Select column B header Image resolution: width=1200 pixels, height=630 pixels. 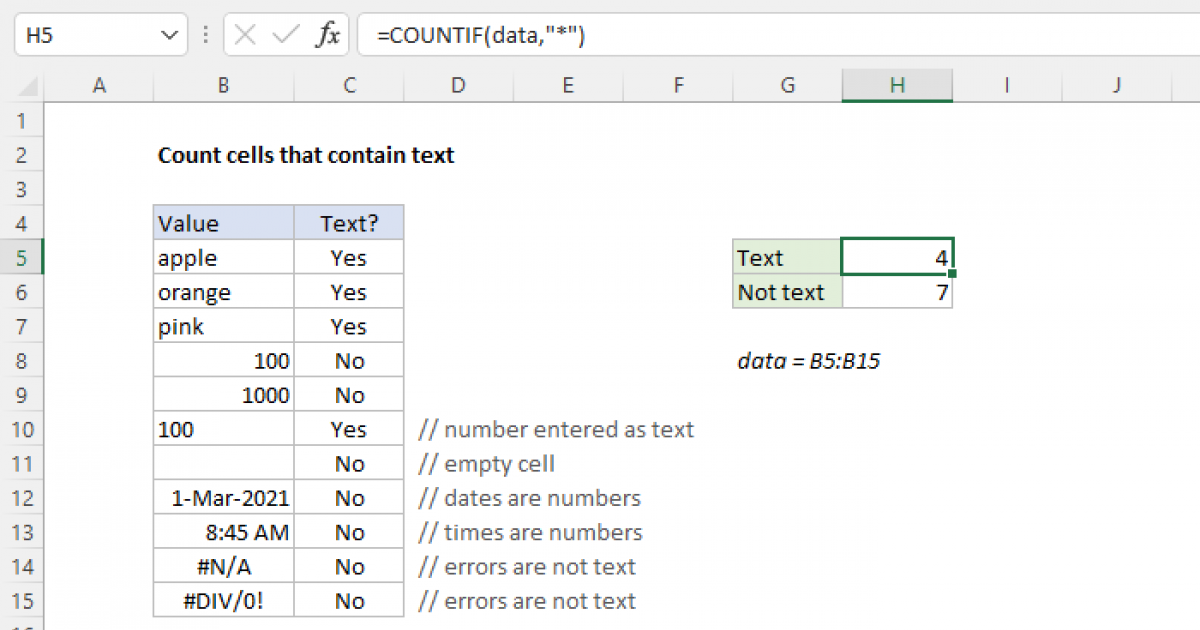click(x=223, y=86)
